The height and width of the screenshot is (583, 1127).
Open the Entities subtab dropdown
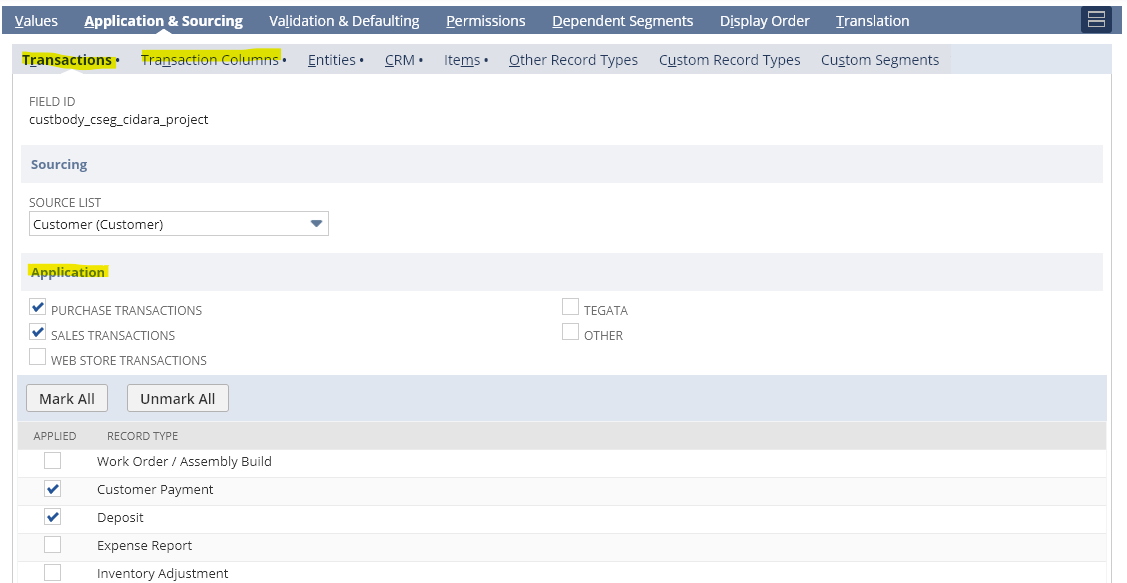click(x=361, y=59)
